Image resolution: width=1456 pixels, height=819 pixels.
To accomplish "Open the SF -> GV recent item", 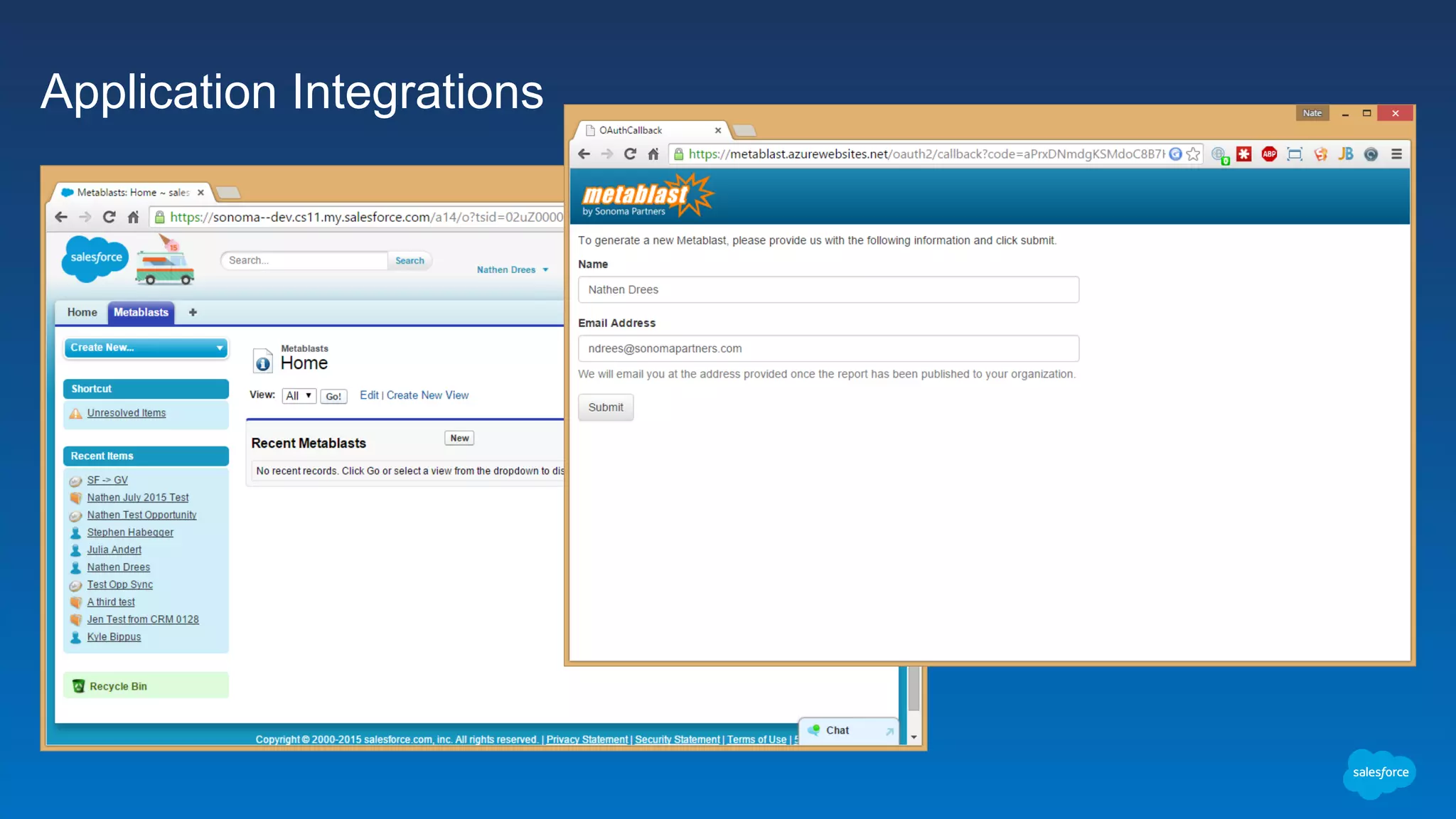I will point(107,481).
